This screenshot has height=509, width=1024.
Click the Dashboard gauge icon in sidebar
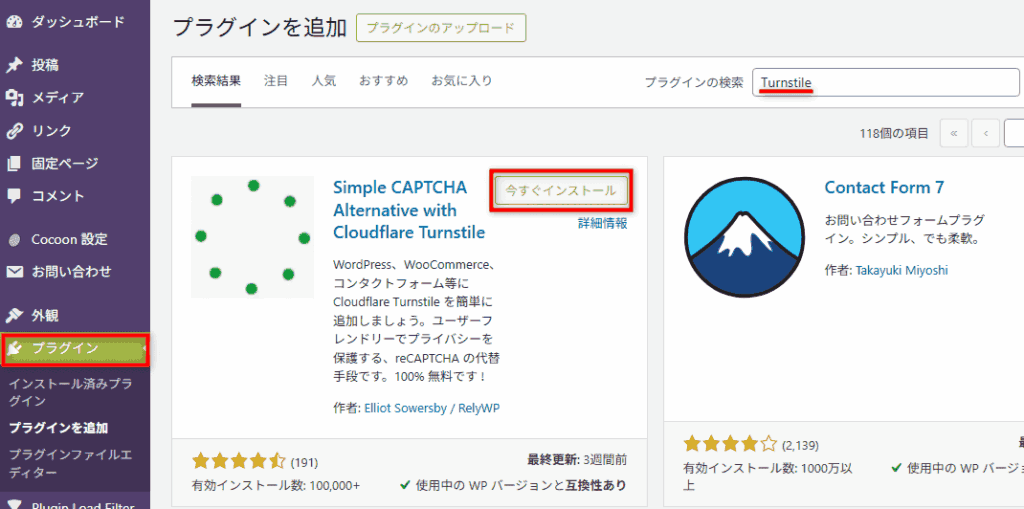click(14, 21)
